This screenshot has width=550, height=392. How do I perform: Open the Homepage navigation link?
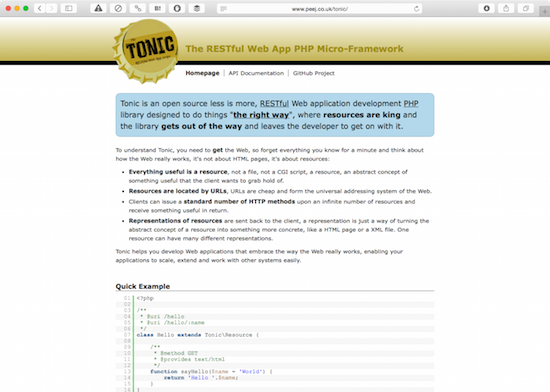[202, 73]
